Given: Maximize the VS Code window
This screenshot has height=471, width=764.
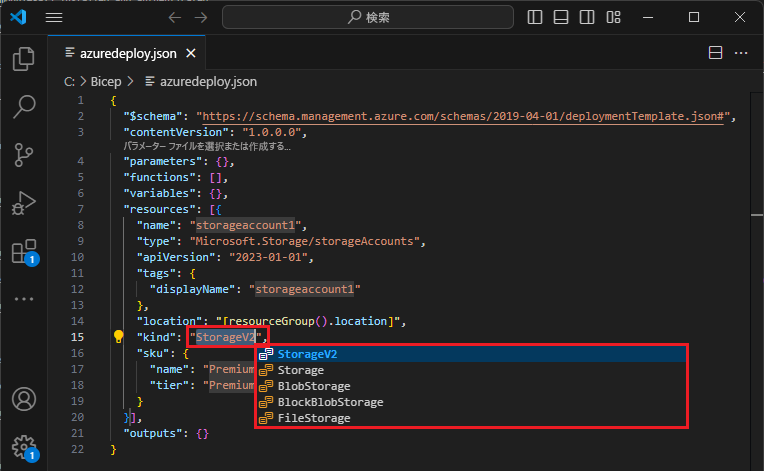Looking at the screenshot, I should [x=694, y=18].
